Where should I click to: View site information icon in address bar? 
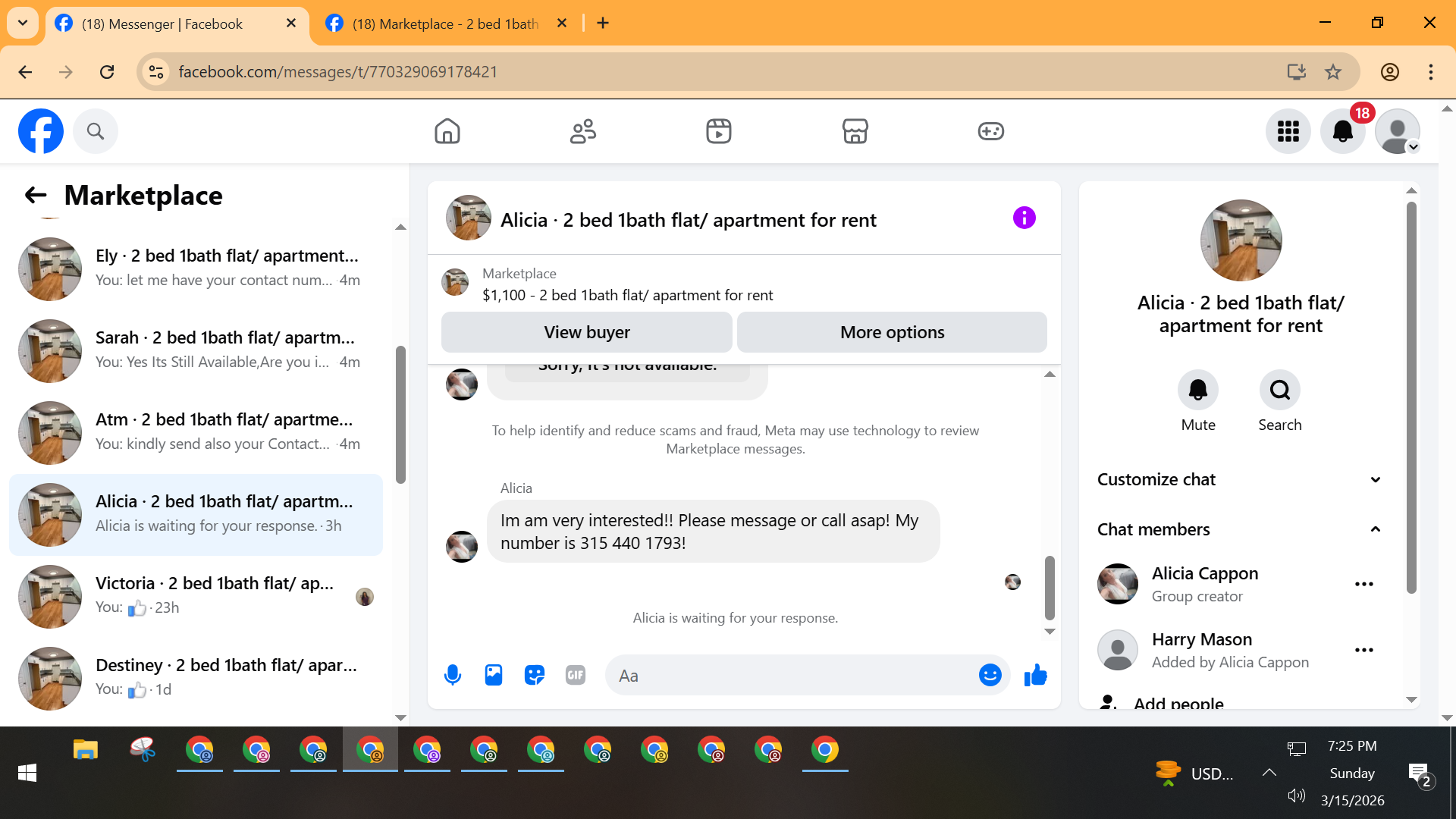pos(156,72)
